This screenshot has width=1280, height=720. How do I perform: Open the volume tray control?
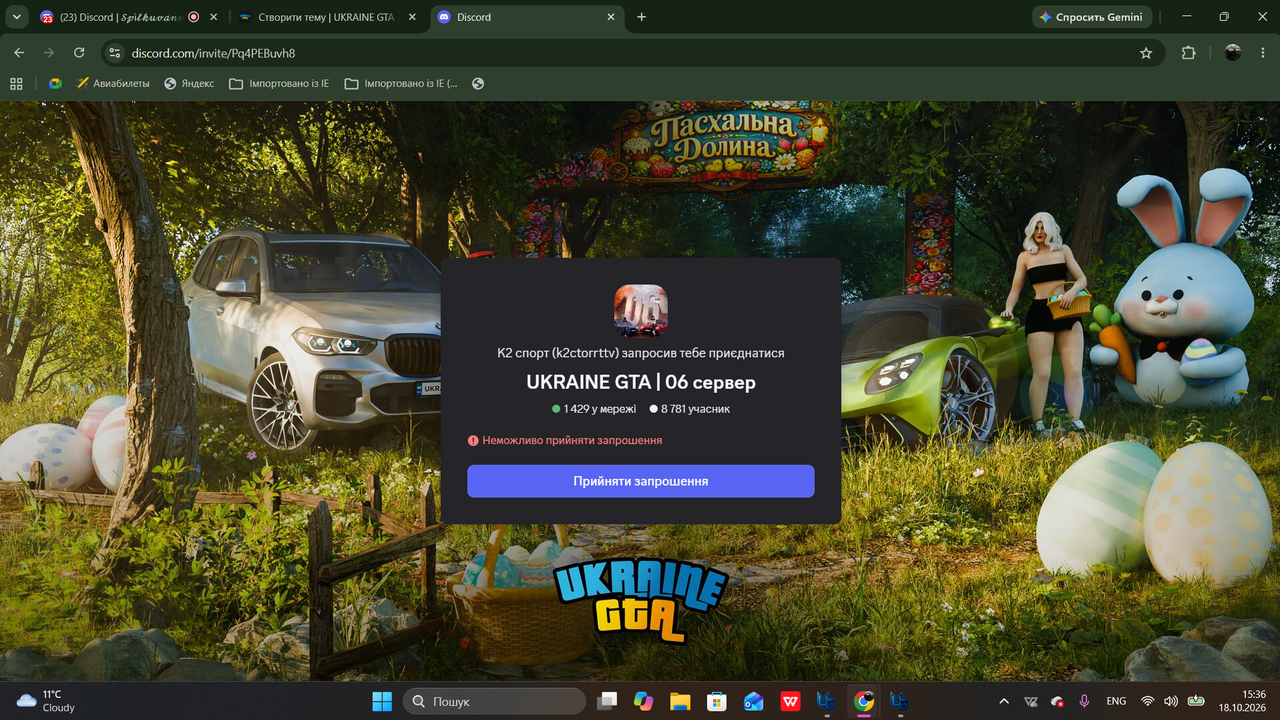pos(1171,701)
